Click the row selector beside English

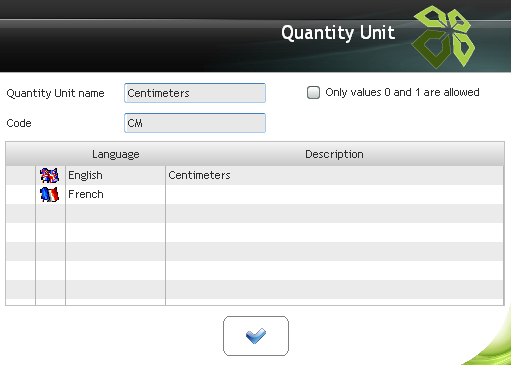tap(21, 175)
